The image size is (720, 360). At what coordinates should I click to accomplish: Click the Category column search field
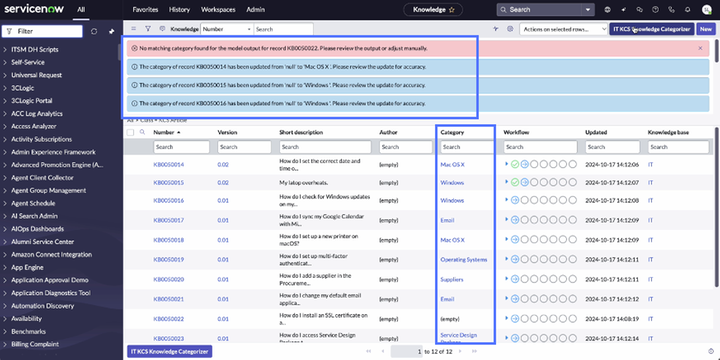pos(466,147)
